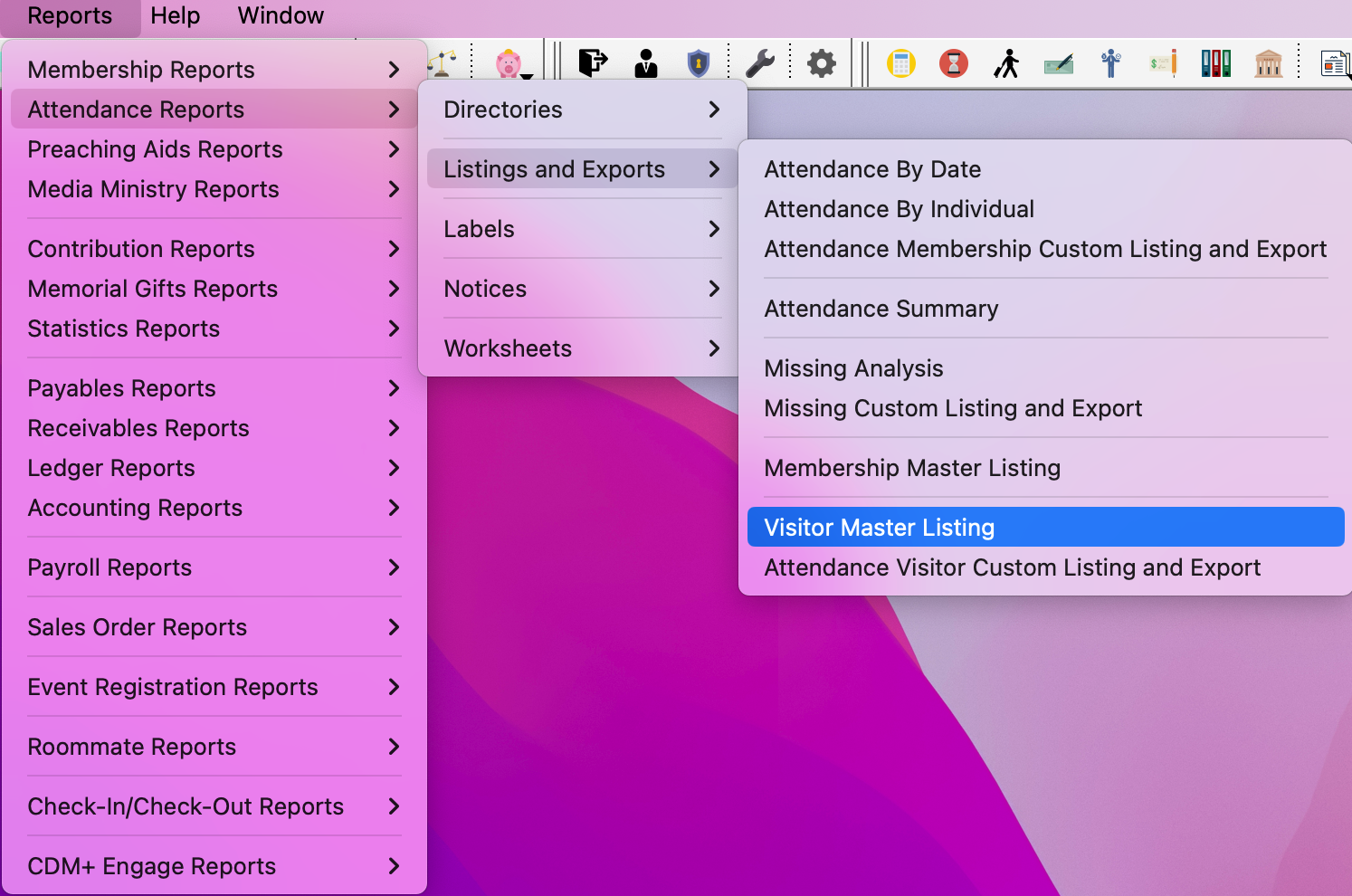Click the wrench tools icon
The image size is (1352, 896).
(x=759, y=63)
